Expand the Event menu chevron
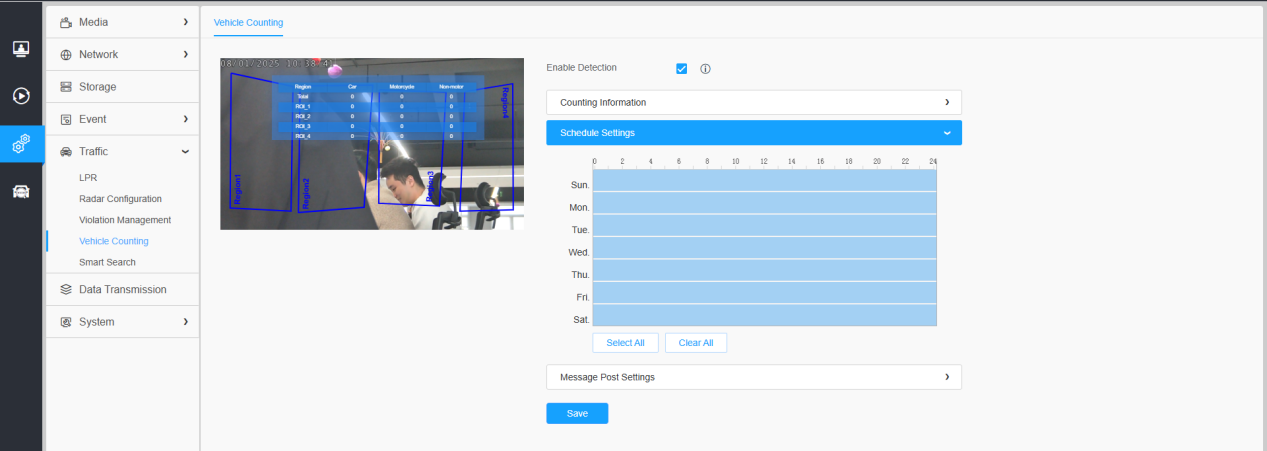1267x451 pixels. (185, 119)
